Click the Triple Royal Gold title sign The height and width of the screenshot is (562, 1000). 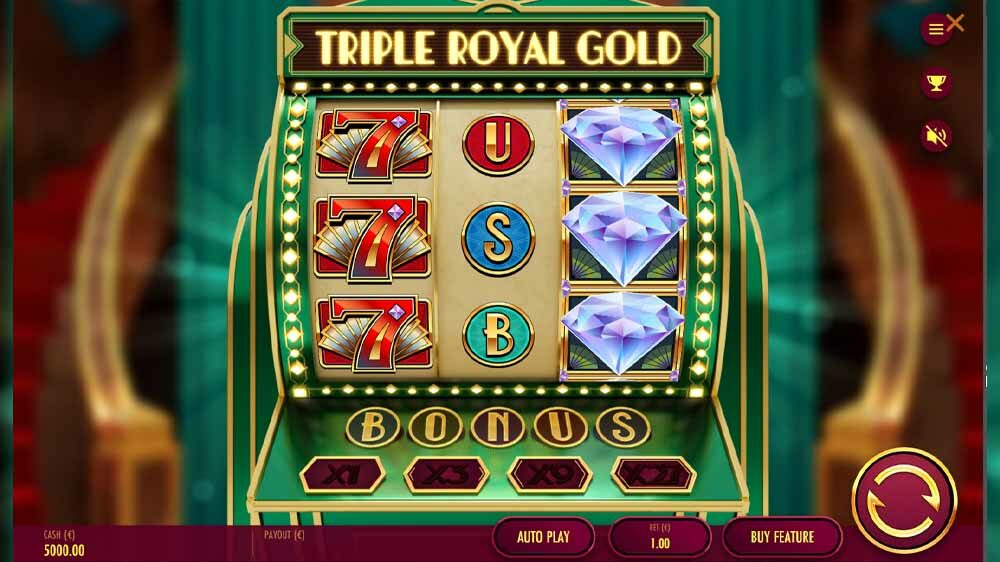499,47
